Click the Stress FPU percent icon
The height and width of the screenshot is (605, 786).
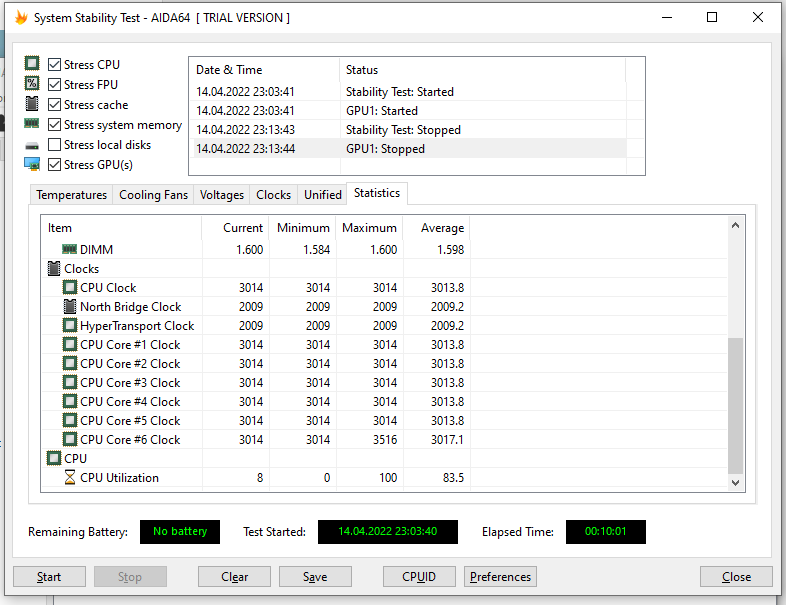(32, 83)
